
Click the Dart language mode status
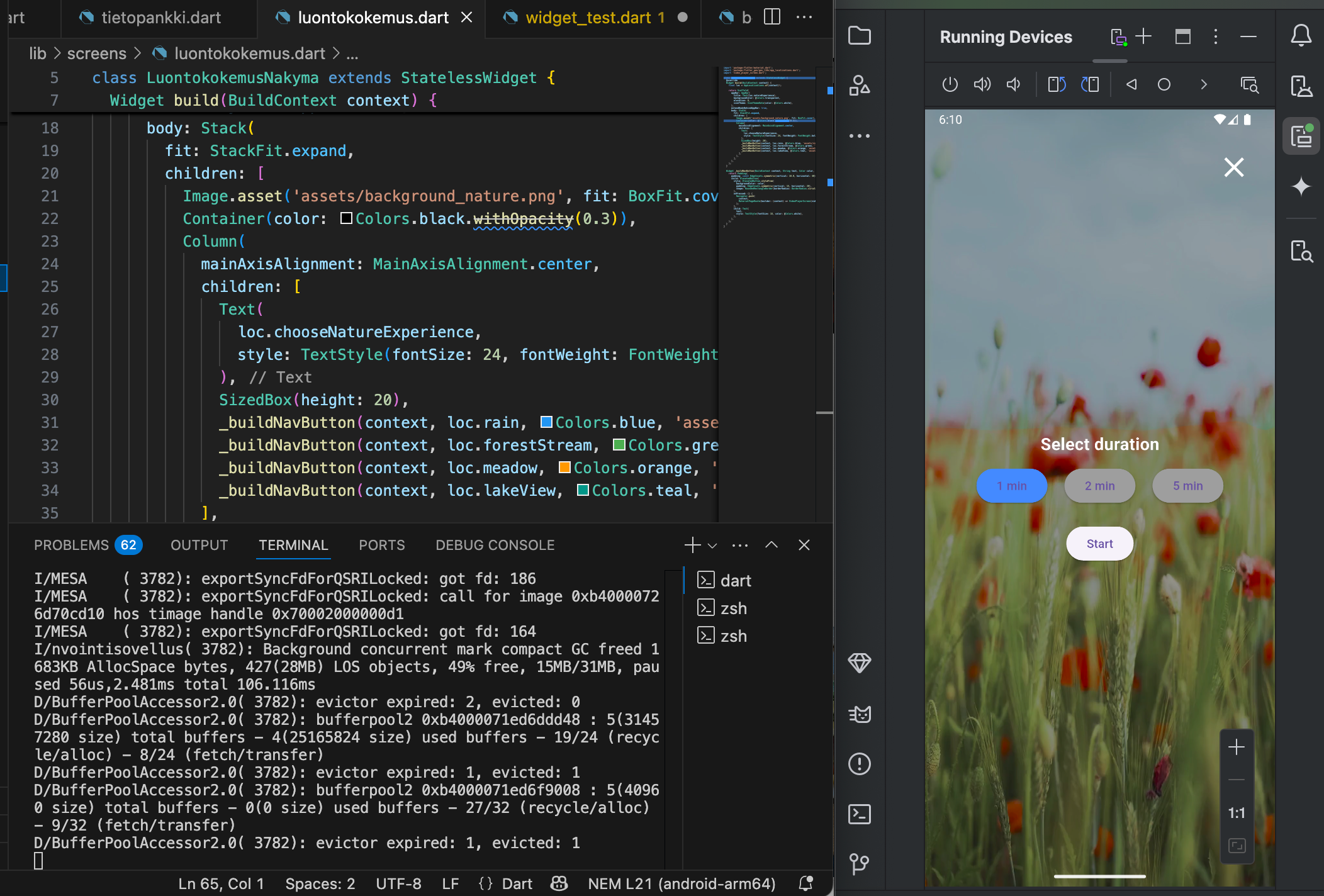pyautogui.click(x=517, y=884)
